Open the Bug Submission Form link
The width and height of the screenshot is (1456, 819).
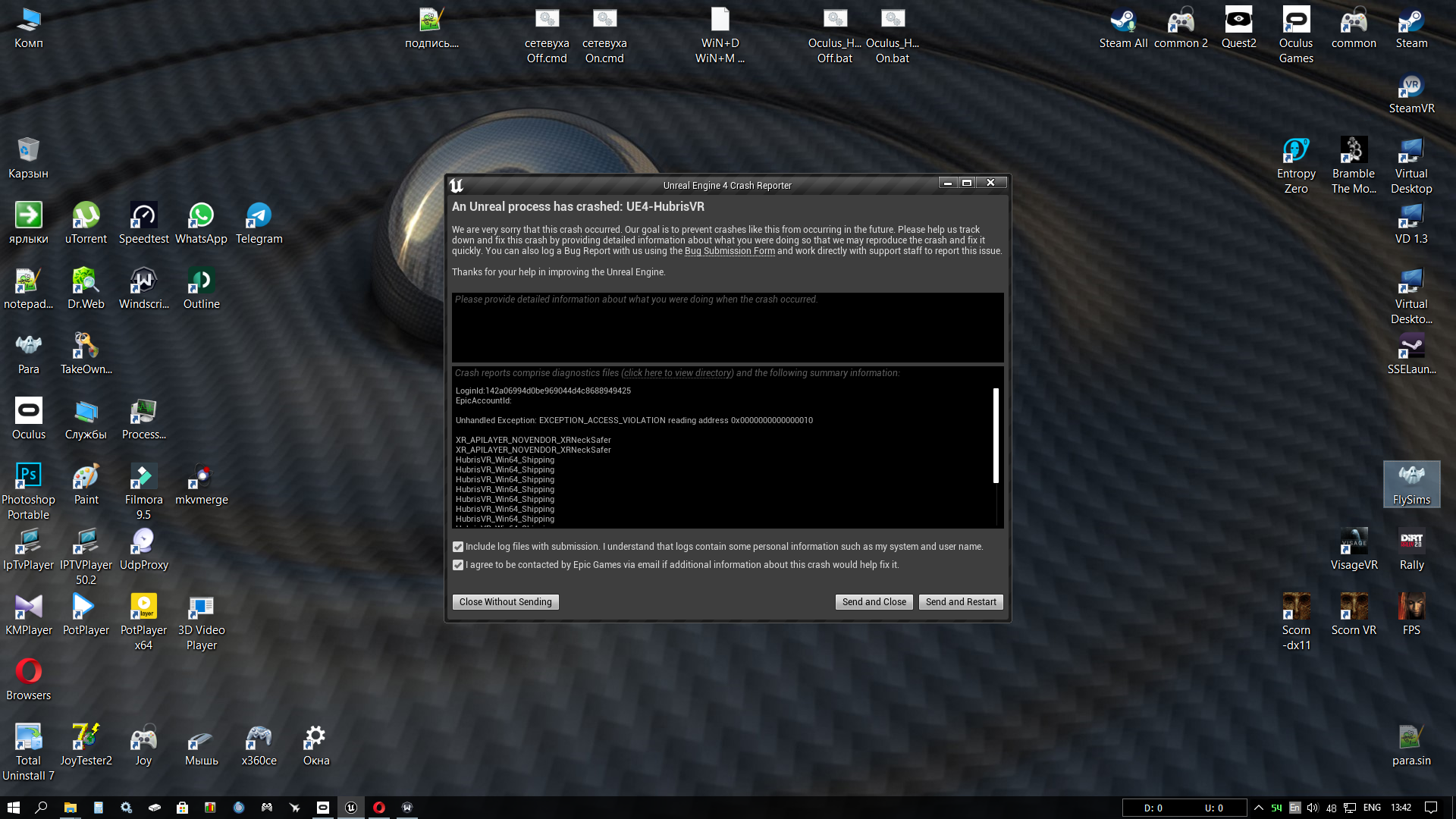click(x=730, y=251)
